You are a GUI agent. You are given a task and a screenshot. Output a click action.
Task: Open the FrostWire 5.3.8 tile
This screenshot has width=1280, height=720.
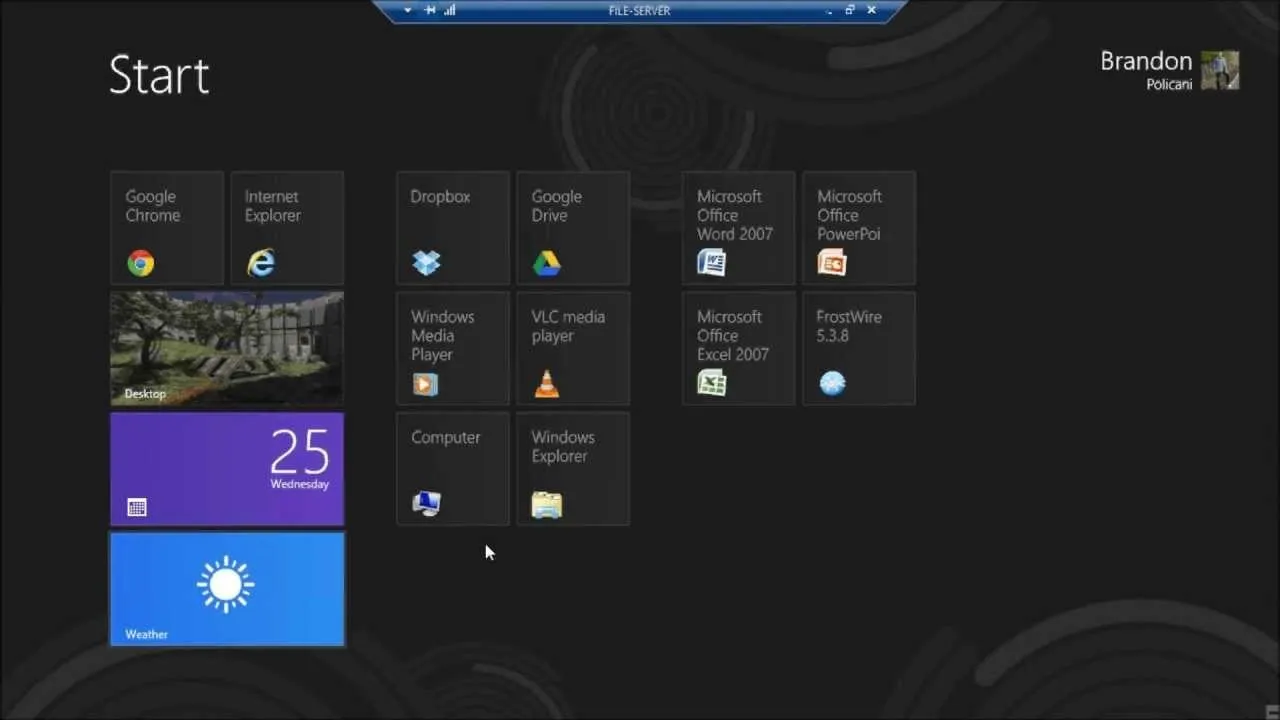859,348
